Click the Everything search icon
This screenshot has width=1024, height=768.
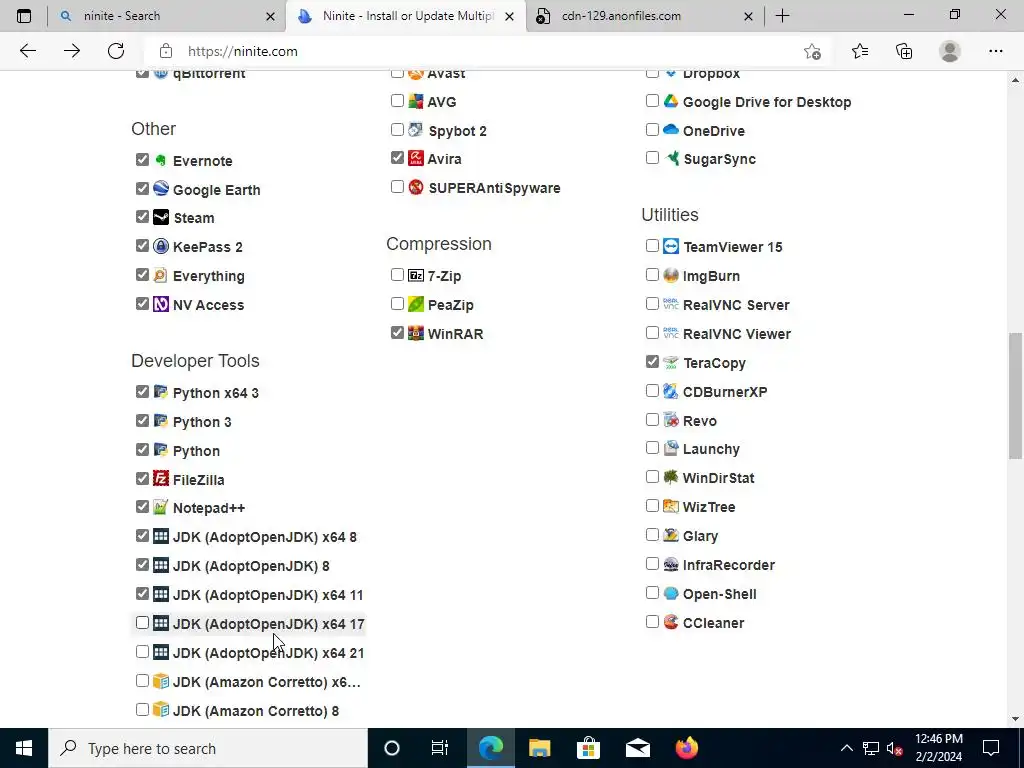point(161,275)
